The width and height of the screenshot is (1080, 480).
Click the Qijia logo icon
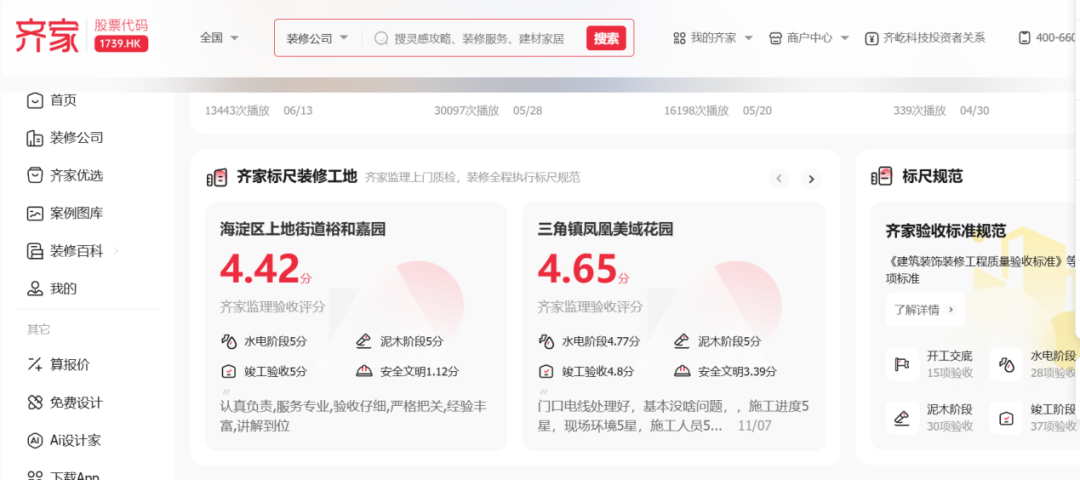point(46,36)
